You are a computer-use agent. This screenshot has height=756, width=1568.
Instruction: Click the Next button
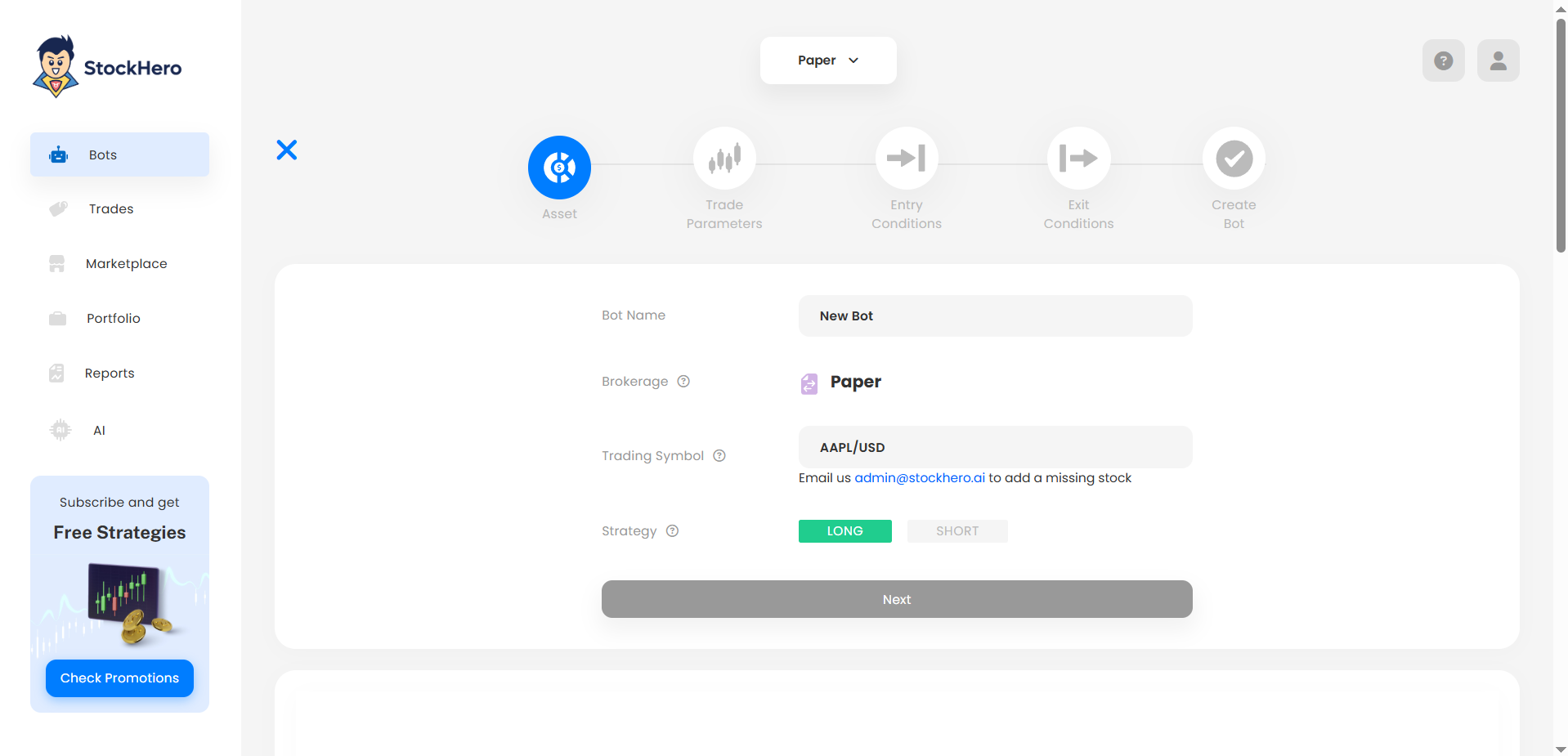point(897,599)
